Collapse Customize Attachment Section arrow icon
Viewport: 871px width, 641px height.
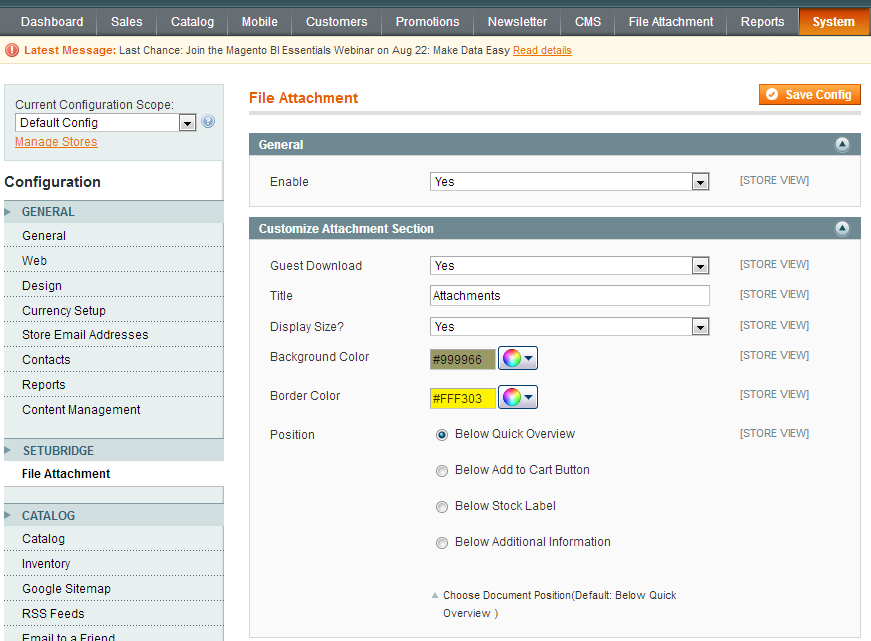pos(842,229)
